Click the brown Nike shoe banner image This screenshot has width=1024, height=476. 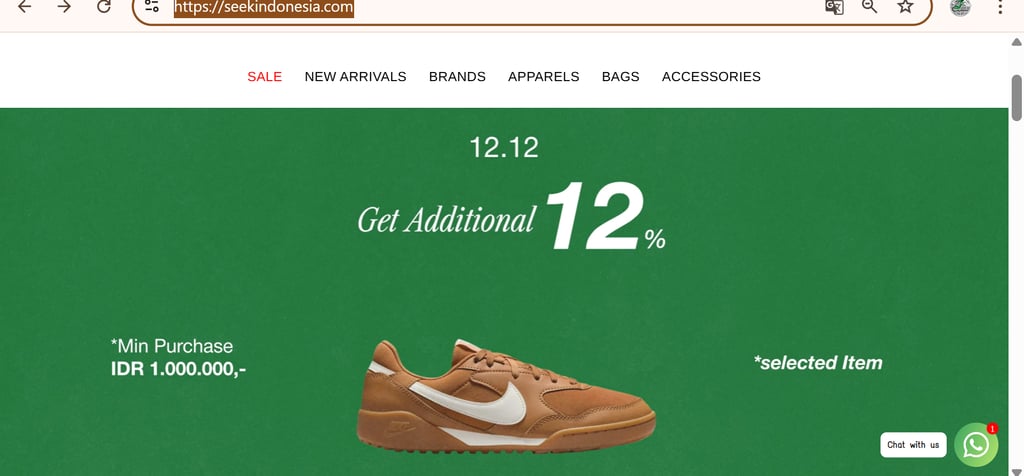point(505,396)
